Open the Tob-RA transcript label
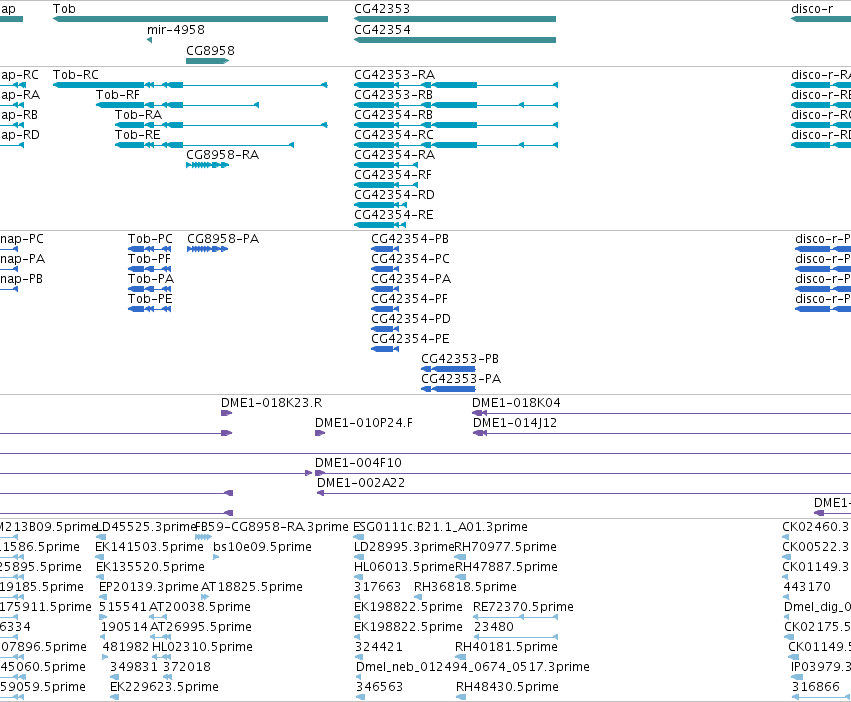Screen dimensions: 851x702 pos(138,115)
